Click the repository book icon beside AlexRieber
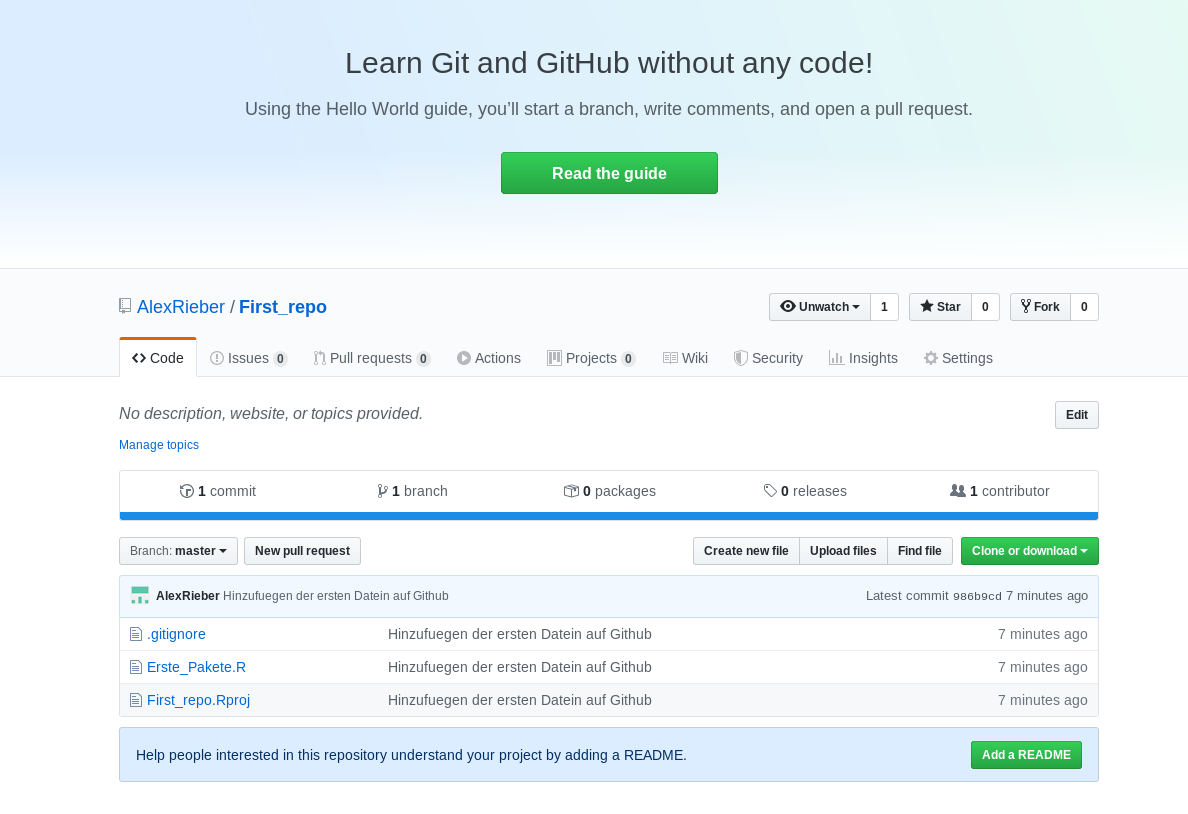 pos(125,306)
